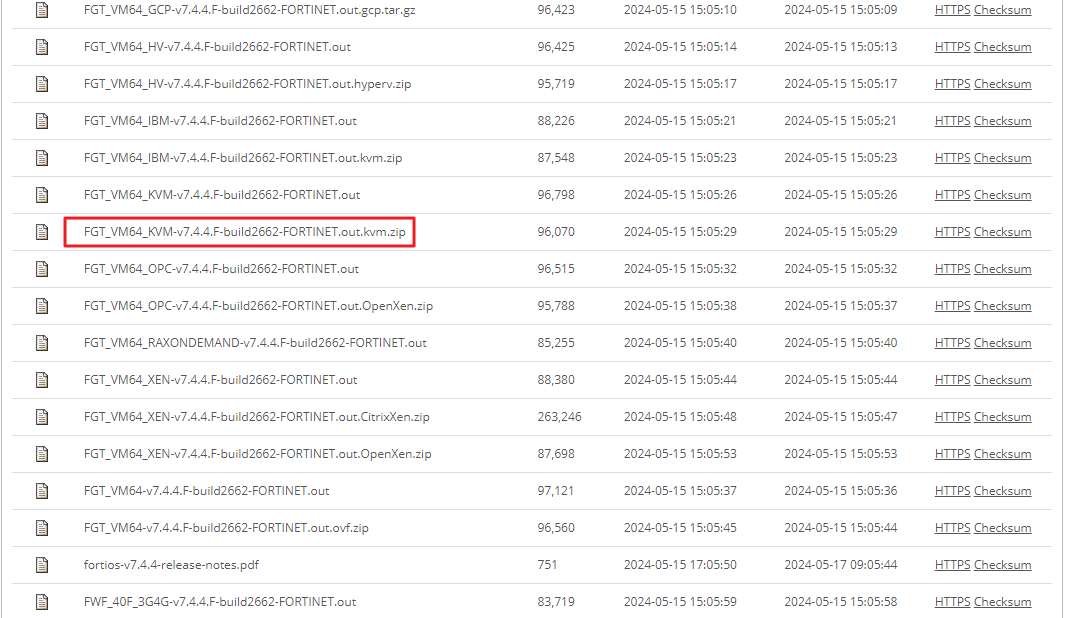Select FGT_VM64_XEN .out.OpenXen.zip file name
The image size is (1066, 618).
click(258, 454)
